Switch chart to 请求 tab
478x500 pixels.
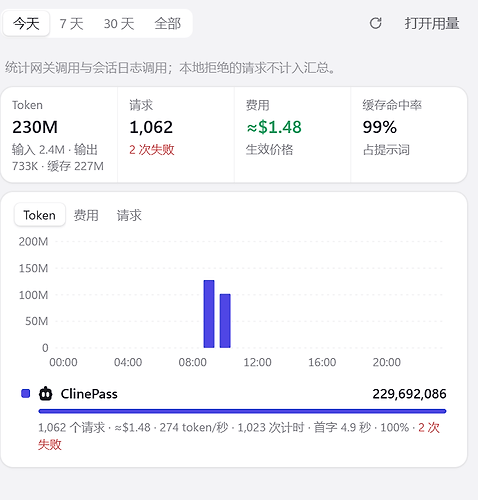(129, 215)
